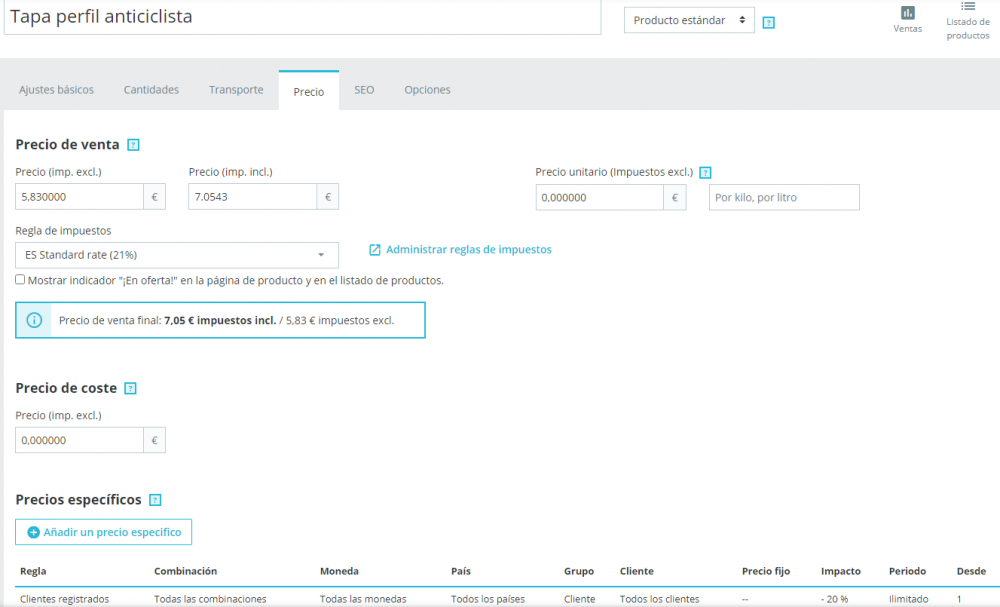
Task: Click the Por kilo, por litro field
Action: tap(784, 197)
